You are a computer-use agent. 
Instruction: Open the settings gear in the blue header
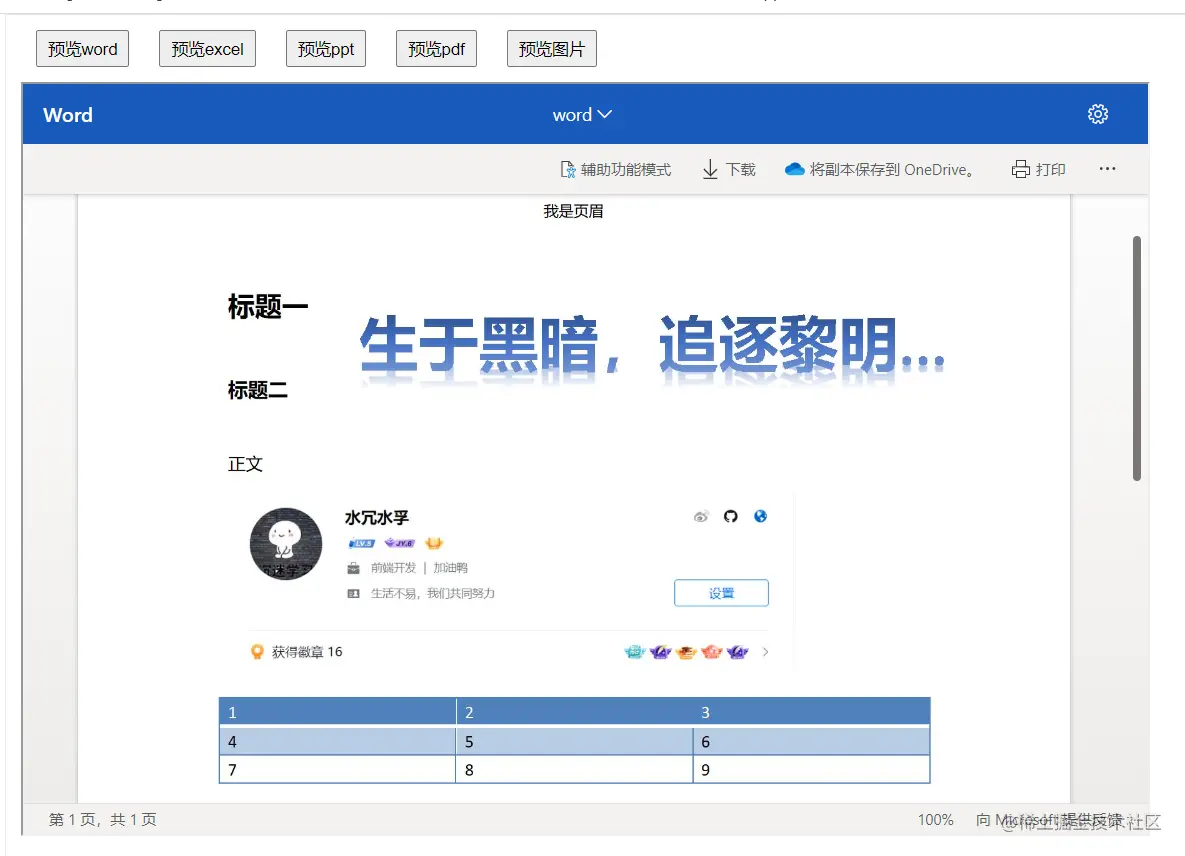point(1098,113)
